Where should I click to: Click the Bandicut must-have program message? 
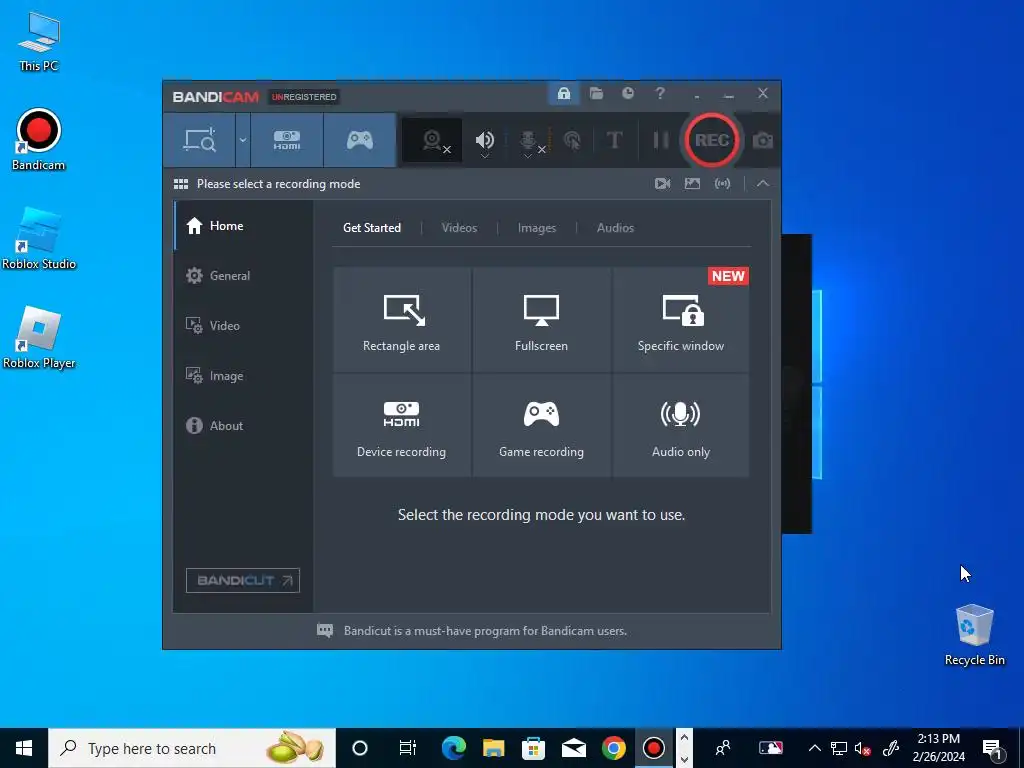(485, 631)
